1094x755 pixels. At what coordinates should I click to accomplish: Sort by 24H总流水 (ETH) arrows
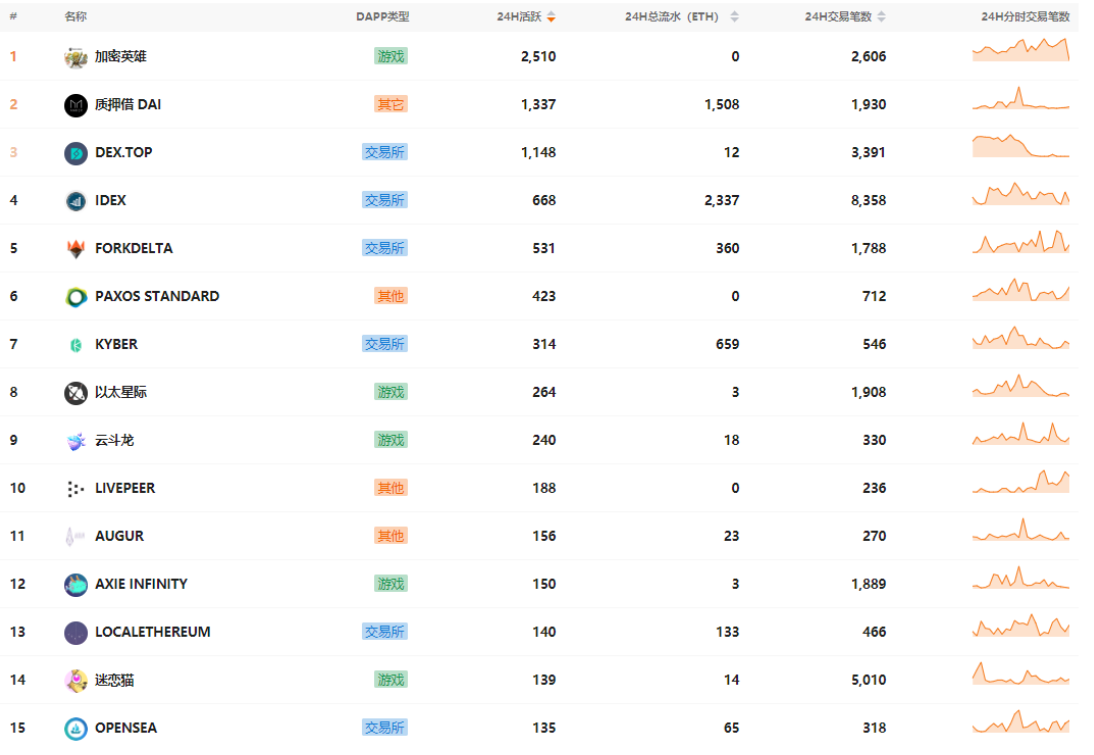click(734, 17)
